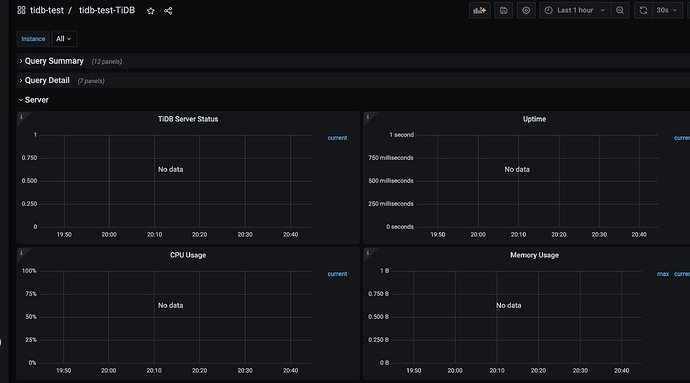Open the share dashboard icon

click(x=168, y=11)
